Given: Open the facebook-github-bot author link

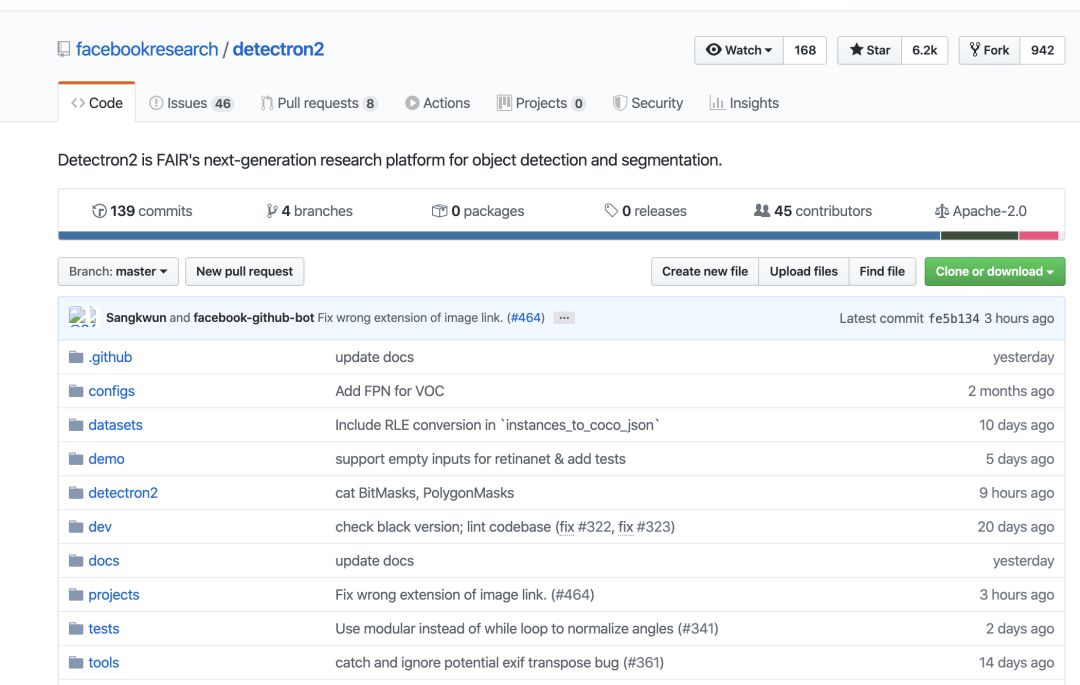Looking at the screenshot, I should click(x=253, y=317).
